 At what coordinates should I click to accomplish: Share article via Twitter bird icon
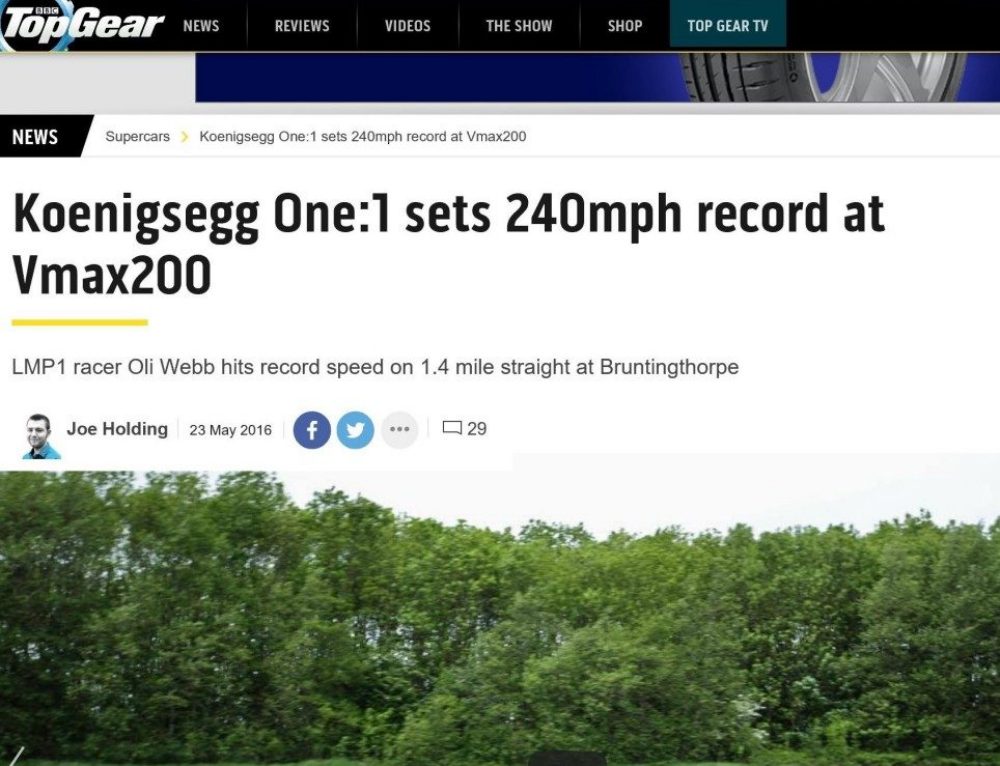(355, 430)
